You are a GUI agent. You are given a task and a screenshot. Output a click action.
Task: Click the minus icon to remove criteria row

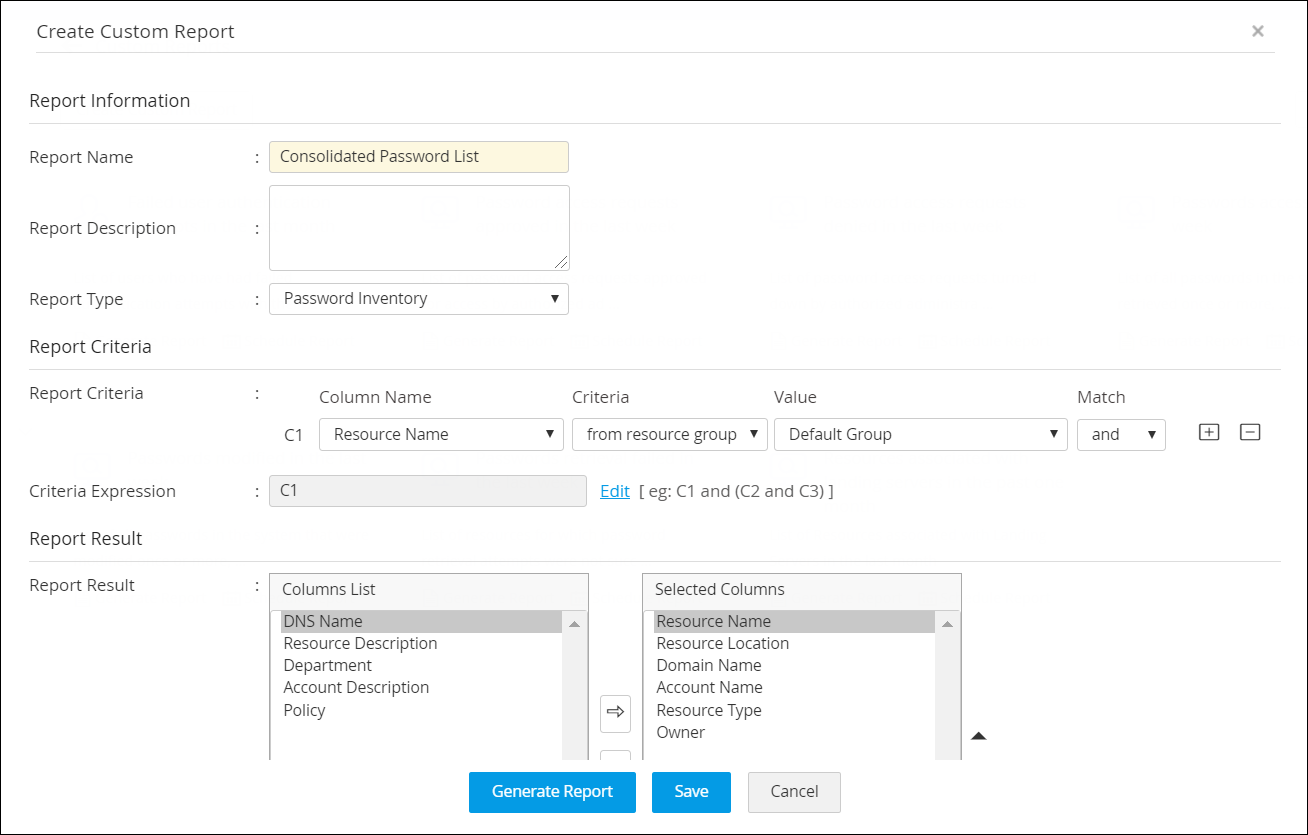[x=1250, y=432]
